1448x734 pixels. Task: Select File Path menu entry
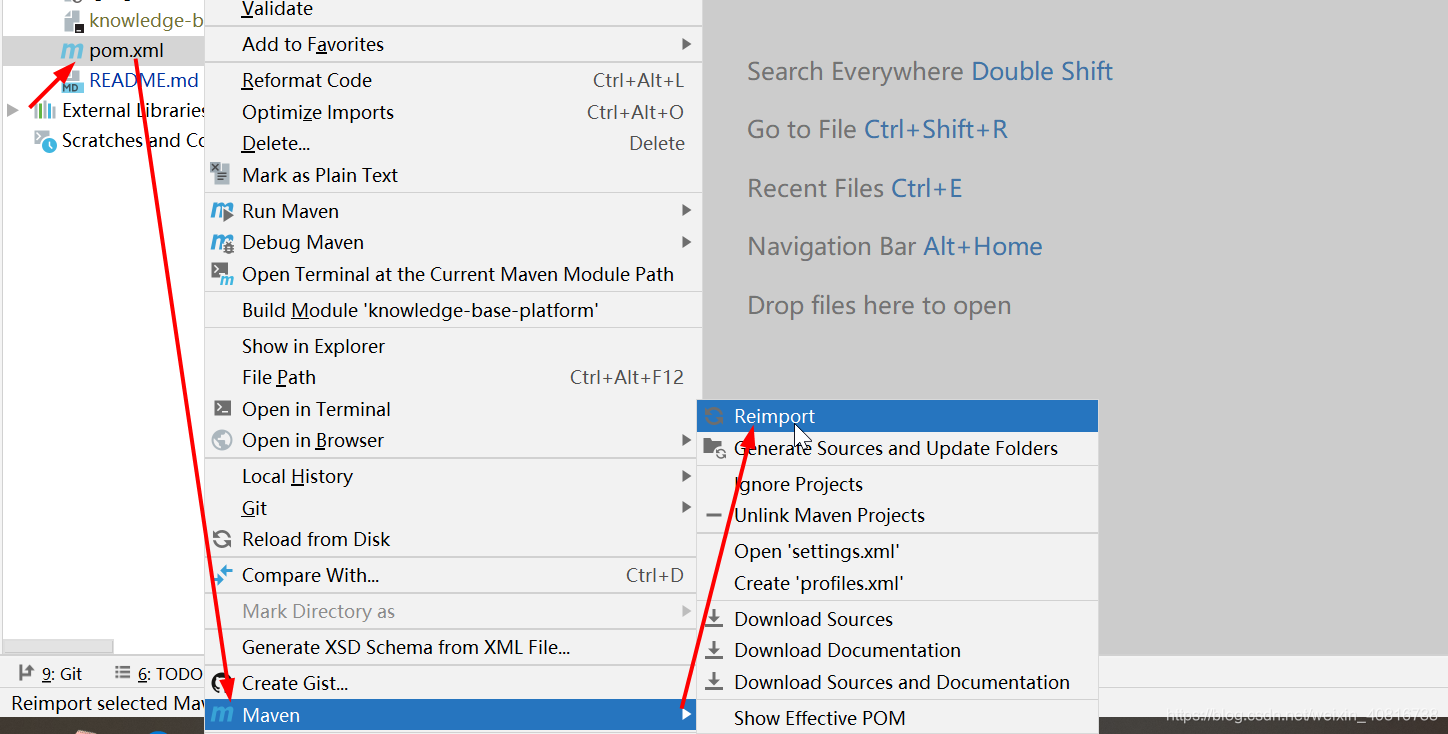tap(453, 377)
